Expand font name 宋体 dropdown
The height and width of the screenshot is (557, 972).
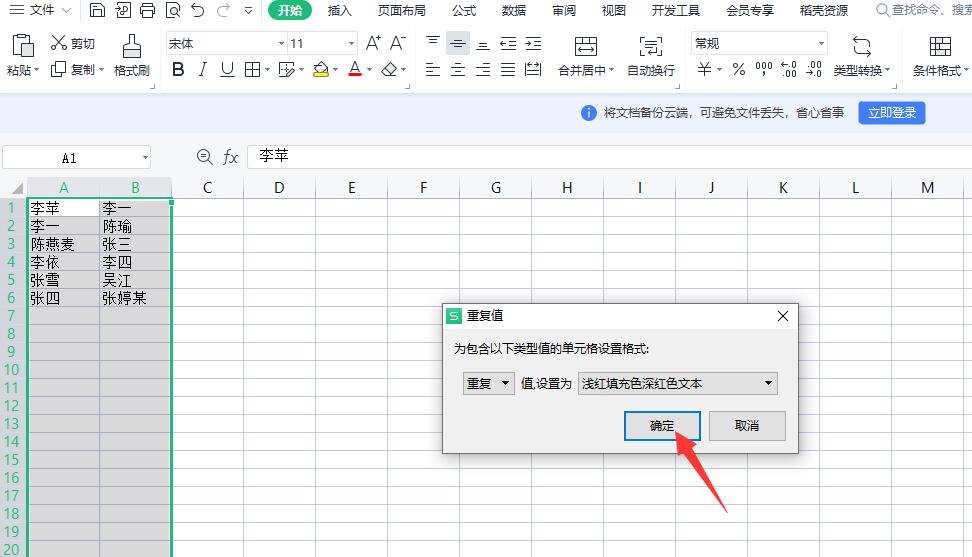tap(281, 43)
